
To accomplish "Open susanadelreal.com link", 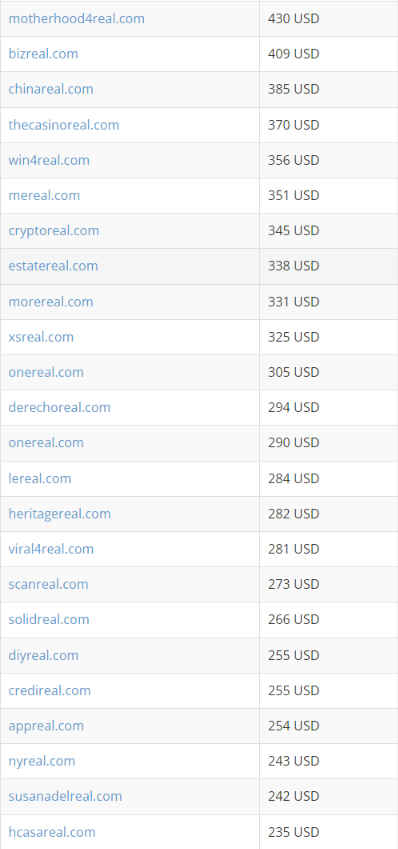I will 65,796.
